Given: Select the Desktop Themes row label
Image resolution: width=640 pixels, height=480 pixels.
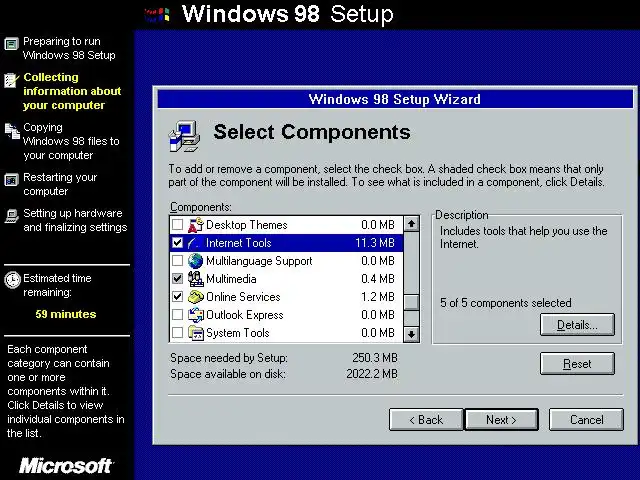Looking at the screenshot, I should coord(247,225).
